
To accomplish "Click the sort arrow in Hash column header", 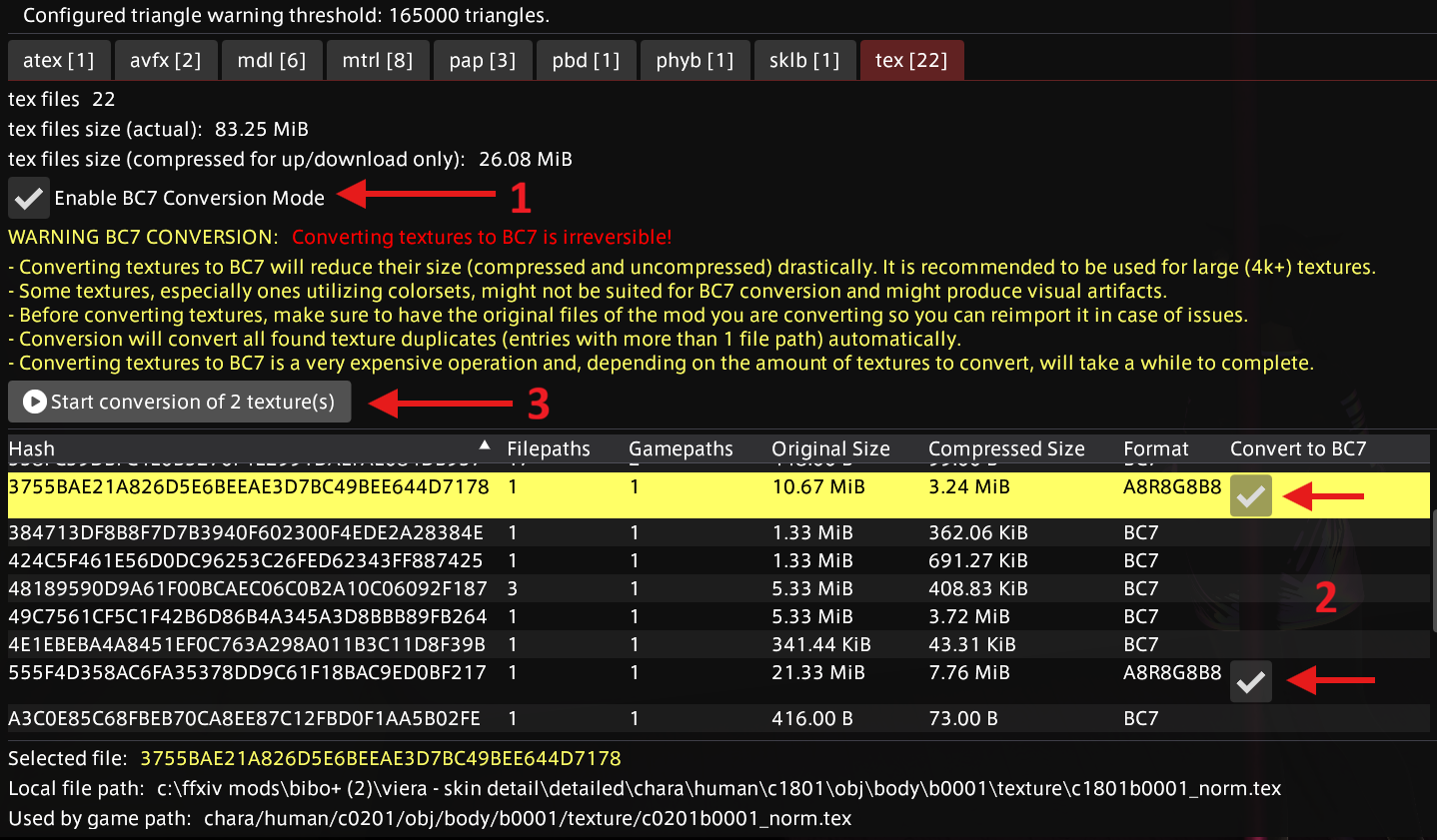I will tap(485, 445).
